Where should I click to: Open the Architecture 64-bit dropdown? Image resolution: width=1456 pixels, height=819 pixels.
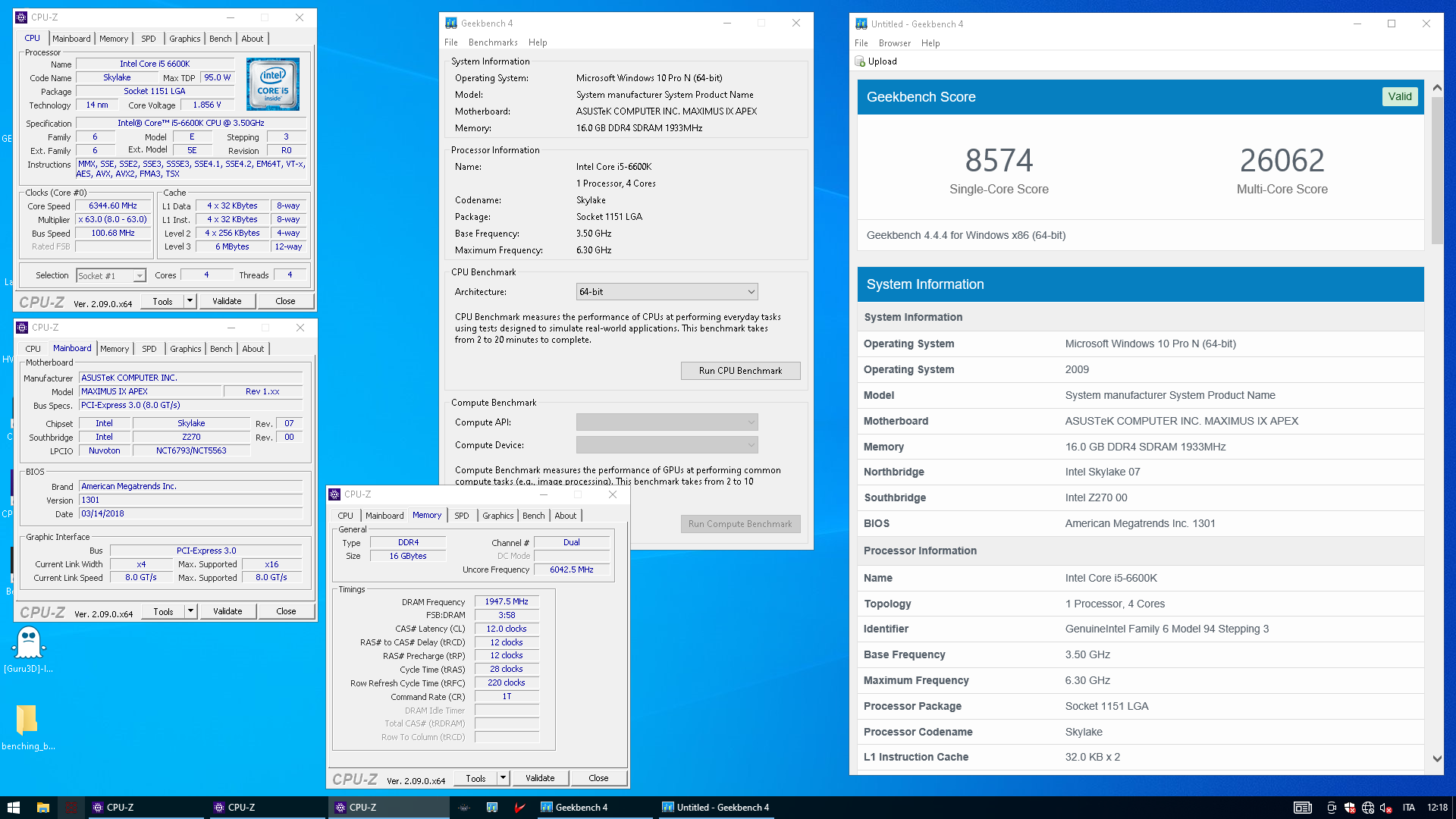(x=667, y=292)
